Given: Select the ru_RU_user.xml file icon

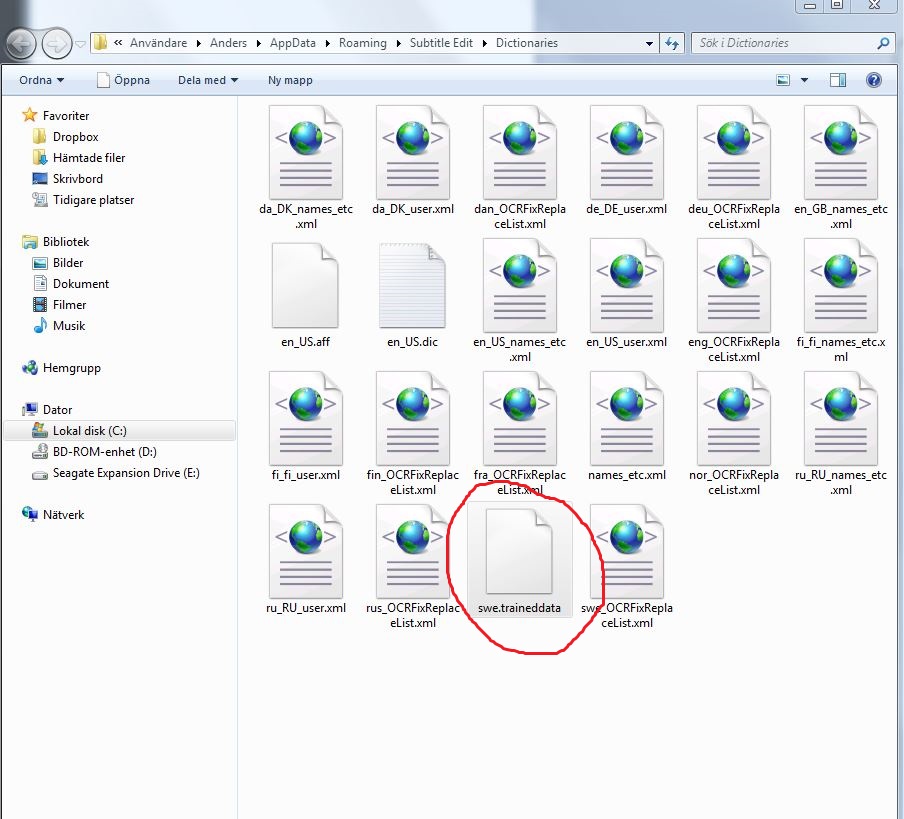Looking at the screenshot, I should [306, 552].
